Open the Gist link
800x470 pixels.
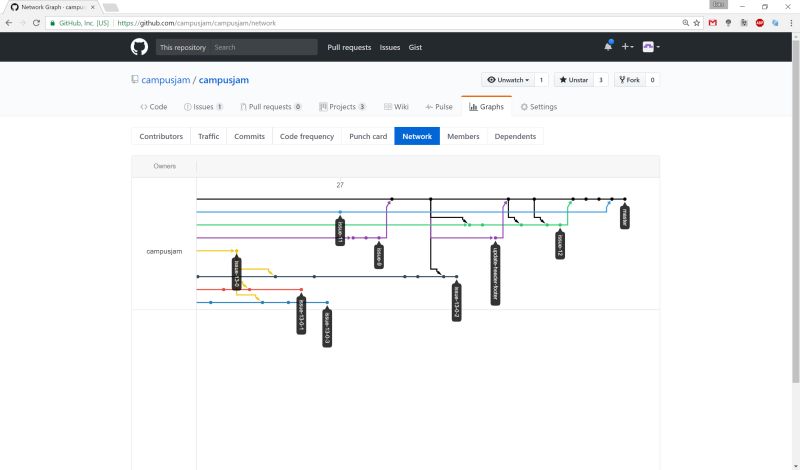(x=415, y=47)
